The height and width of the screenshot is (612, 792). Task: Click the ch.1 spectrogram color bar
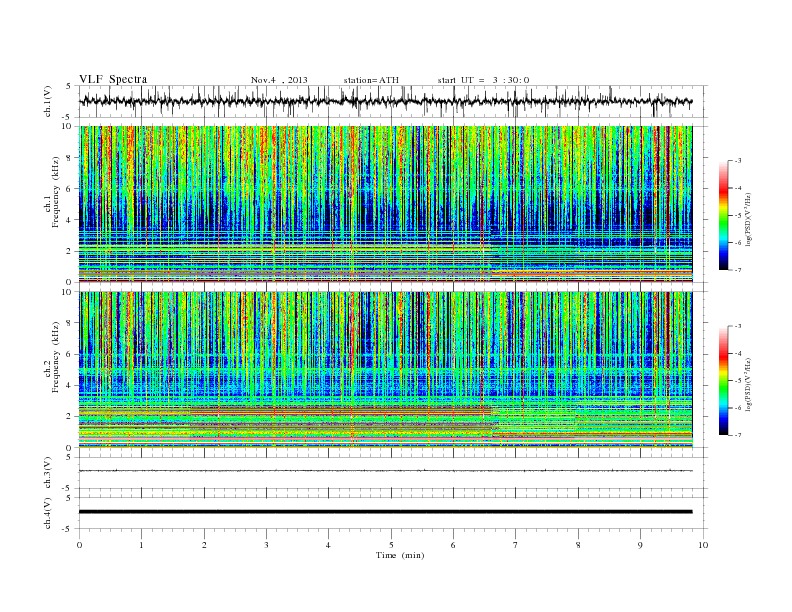(723, 216)
